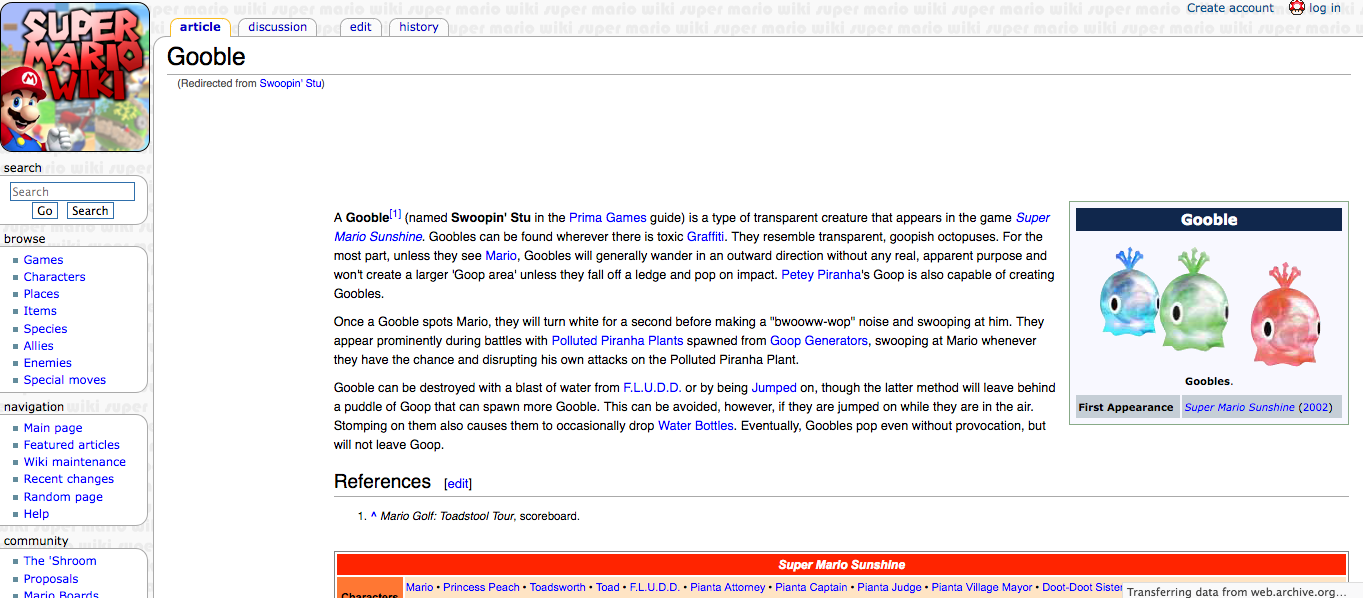Open Games in the browse menu
1363x598 pixels.
(44, 260)
